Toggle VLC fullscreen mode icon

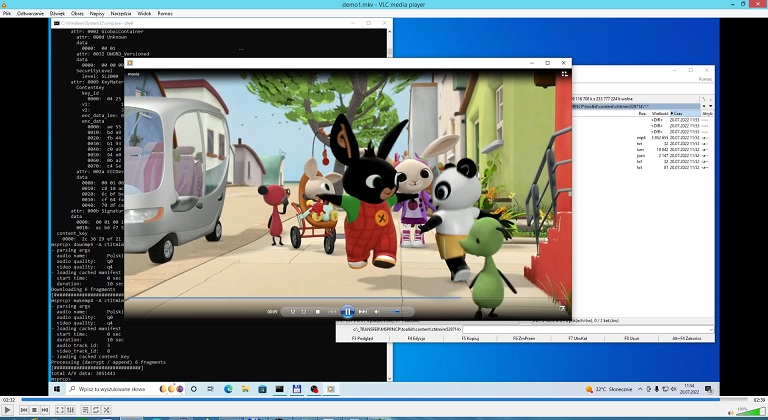[x=60, y=410]
